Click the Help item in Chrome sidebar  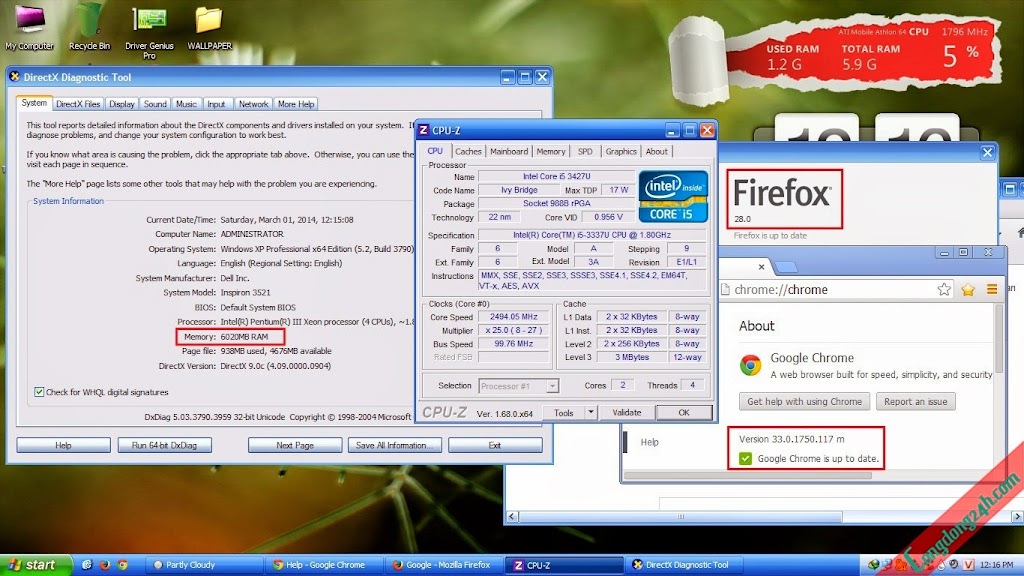[x=649, y=442]
